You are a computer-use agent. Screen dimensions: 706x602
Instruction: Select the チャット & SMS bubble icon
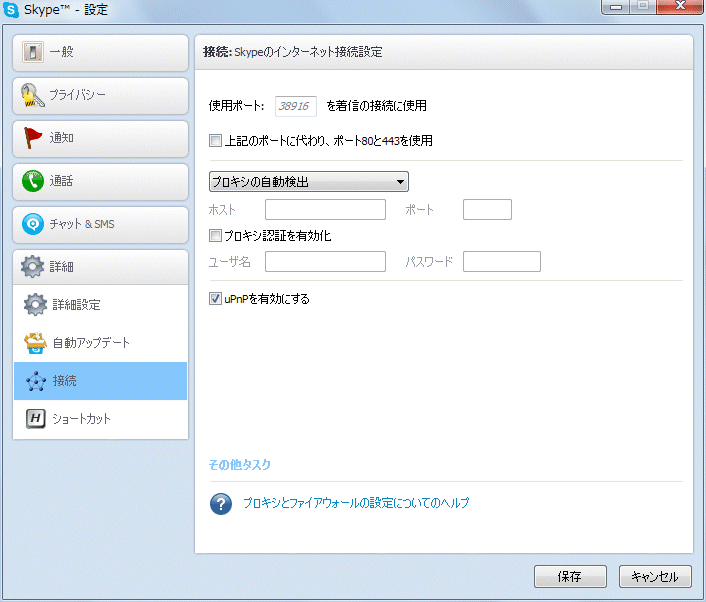[33, 224]
